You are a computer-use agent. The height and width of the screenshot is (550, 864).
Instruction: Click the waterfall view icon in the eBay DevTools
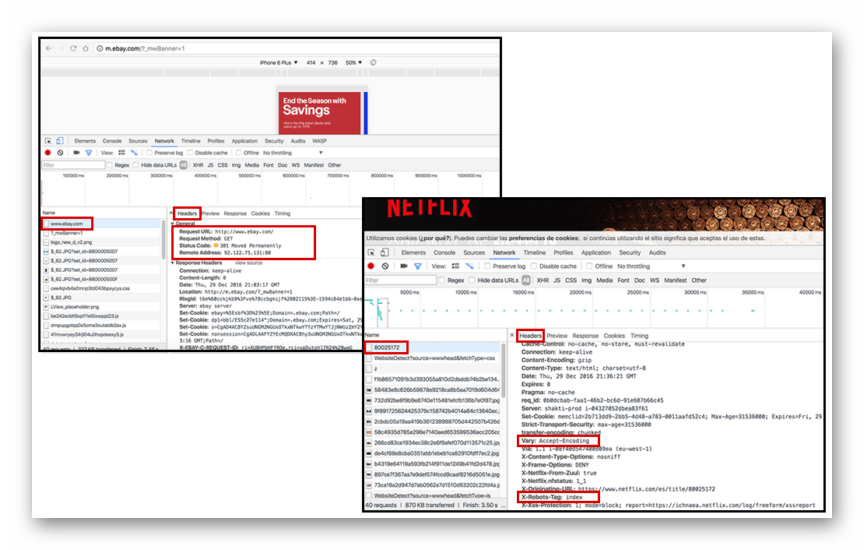[x=134, y=153]
